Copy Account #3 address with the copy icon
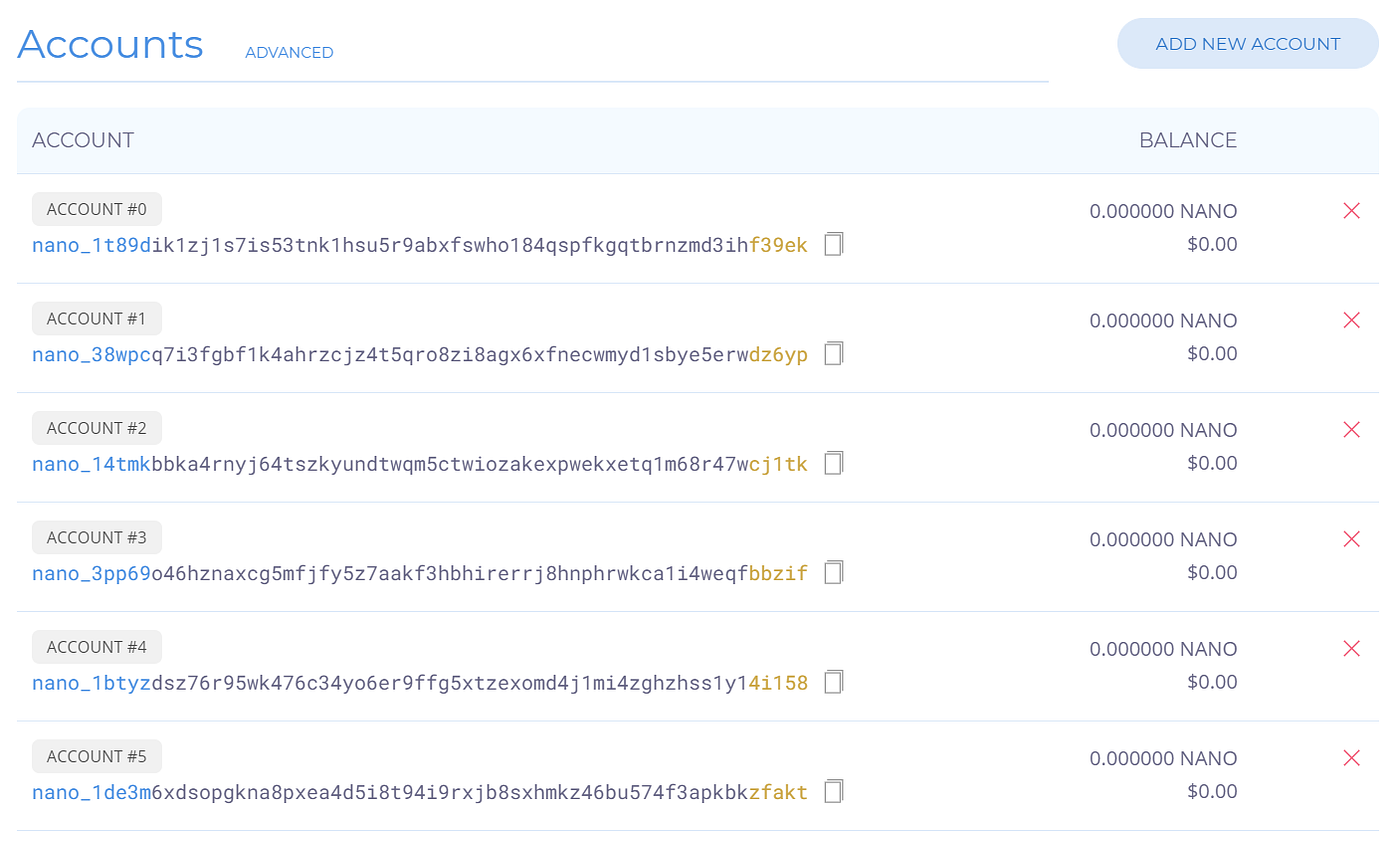 coord(834,572)
